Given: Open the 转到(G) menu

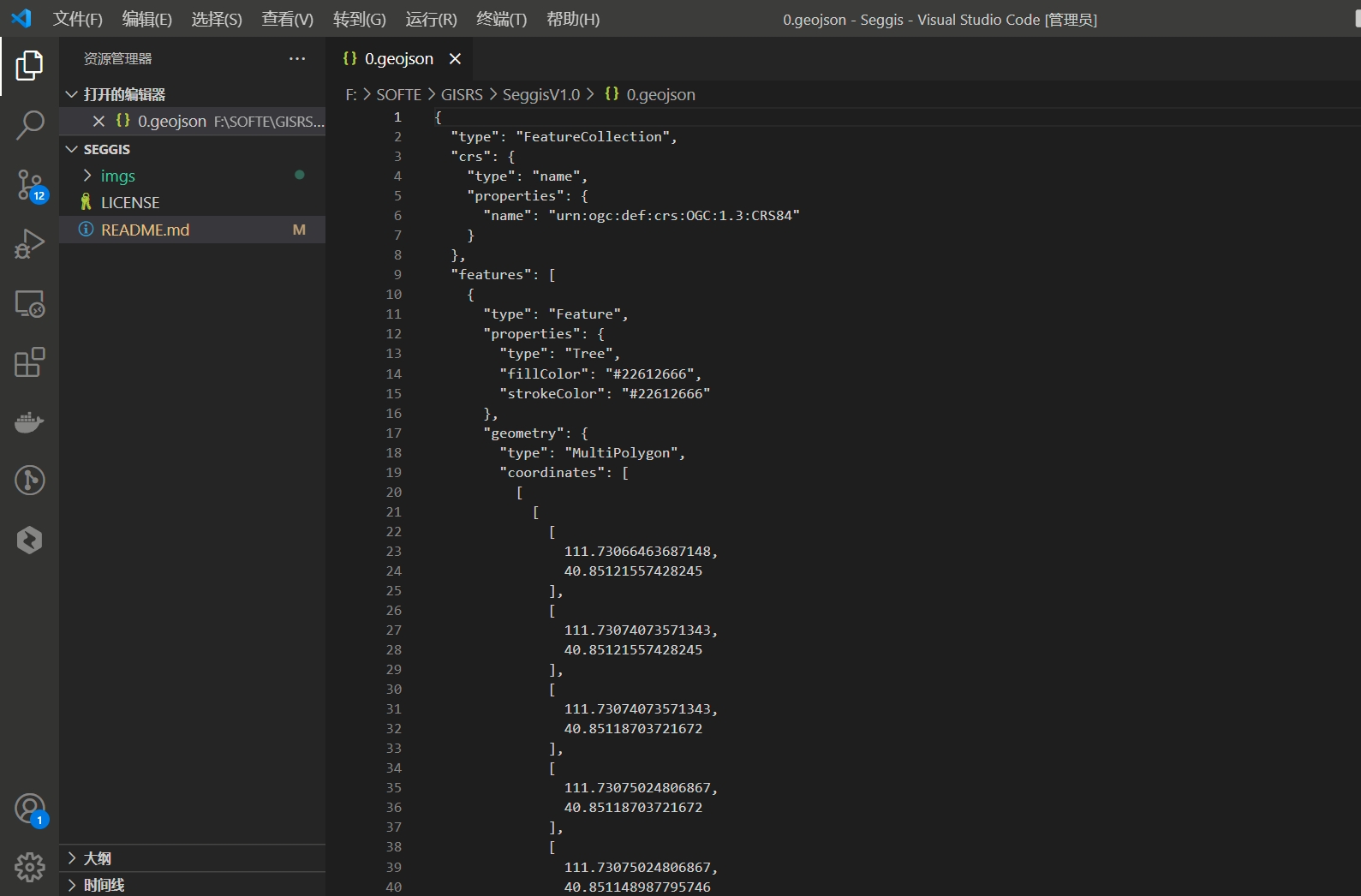Looking at the screenshot, I should pyautogui.click(x=360, y=19).
